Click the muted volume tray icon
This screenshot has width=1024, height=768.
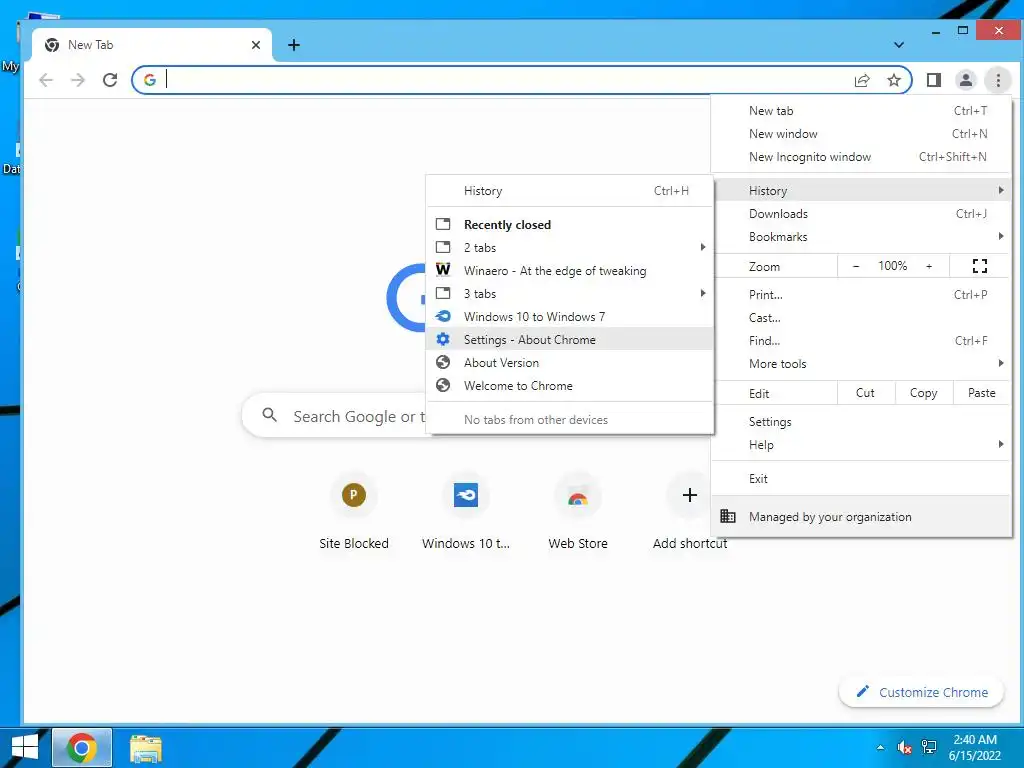pyautogui.click(x=904, y=748)
